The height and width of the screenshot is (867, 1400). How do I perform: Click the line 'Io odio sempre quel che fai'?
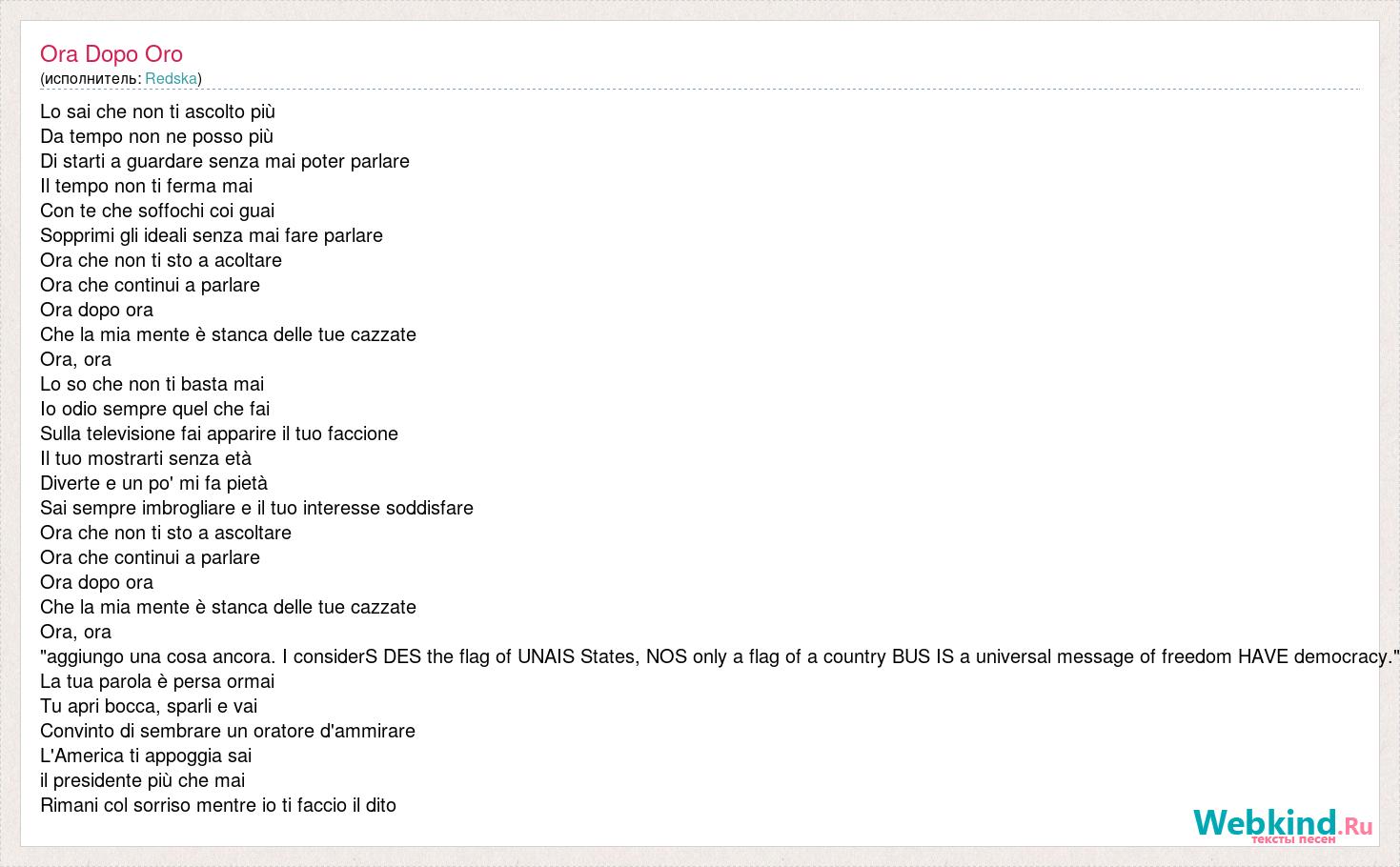155,410
